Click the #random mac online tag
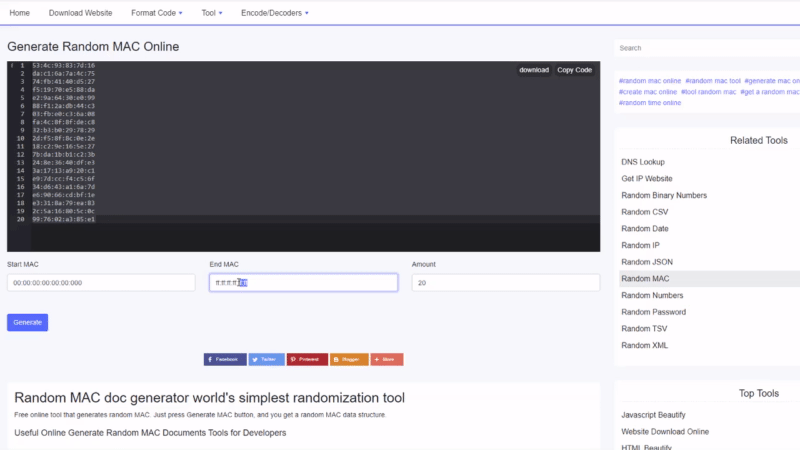This screenshot has height=450, width=800. [650, 81]
